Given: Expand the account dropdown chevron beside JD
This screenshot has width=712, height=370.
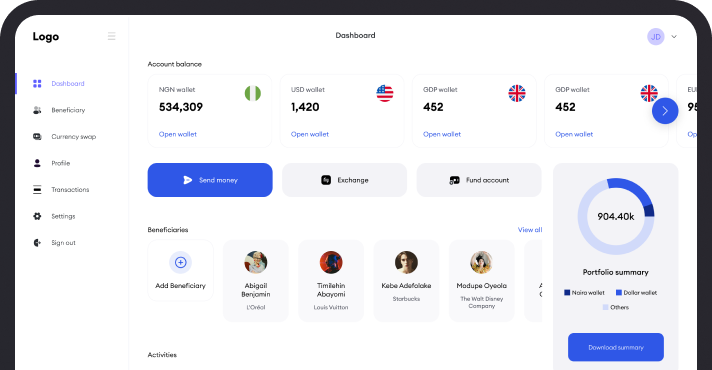Looking at the screenshot, I should [674, 37].
